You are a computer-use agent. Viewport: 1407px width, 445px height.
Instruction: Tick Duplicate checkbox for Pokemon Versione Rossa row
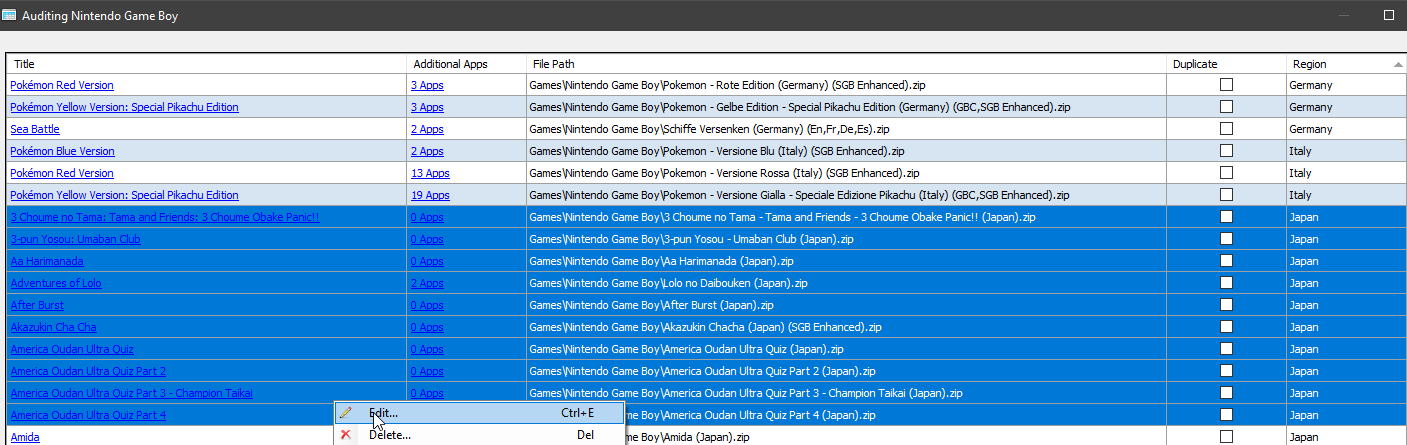1226,173
